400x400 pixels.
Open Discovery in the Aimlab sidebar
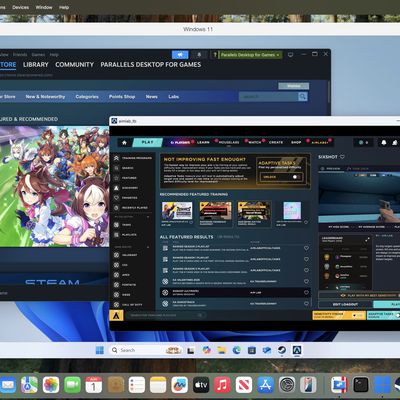click(x=126, y=188)
